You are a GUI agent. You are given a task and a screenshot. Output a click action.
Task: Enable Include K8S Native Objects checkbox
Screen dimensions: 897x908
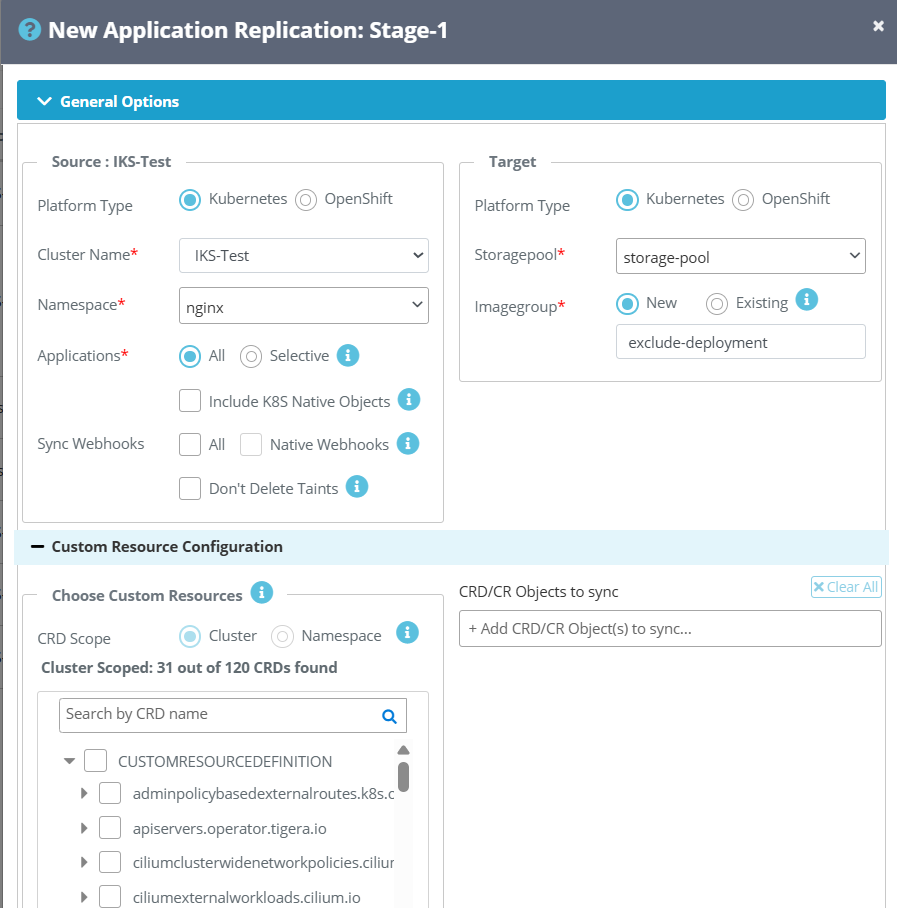click(190, 401)
